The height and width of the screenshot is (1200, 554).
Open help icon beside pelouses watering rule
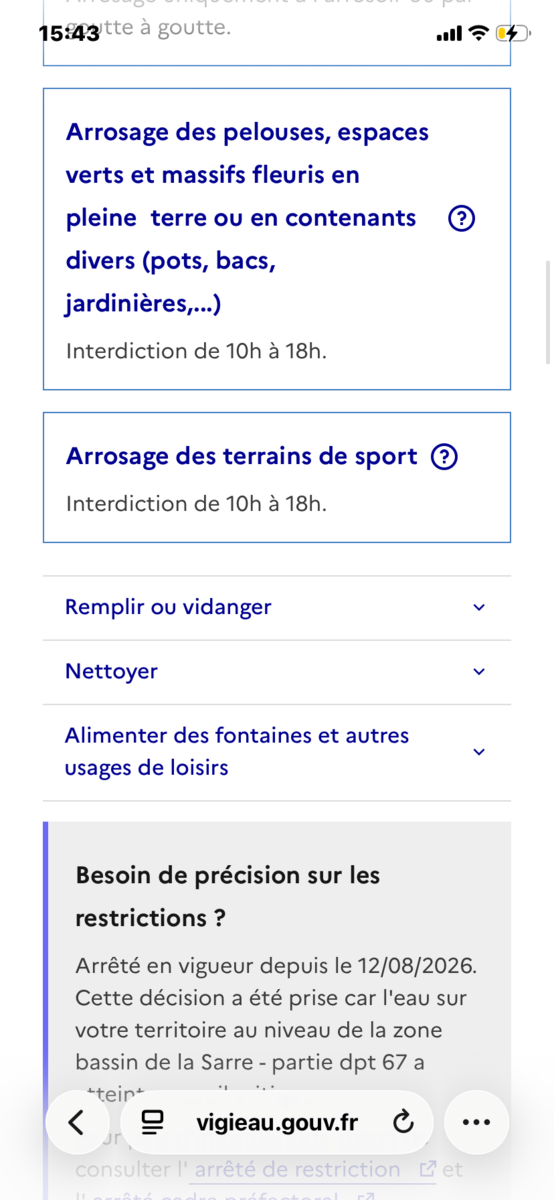461,219
